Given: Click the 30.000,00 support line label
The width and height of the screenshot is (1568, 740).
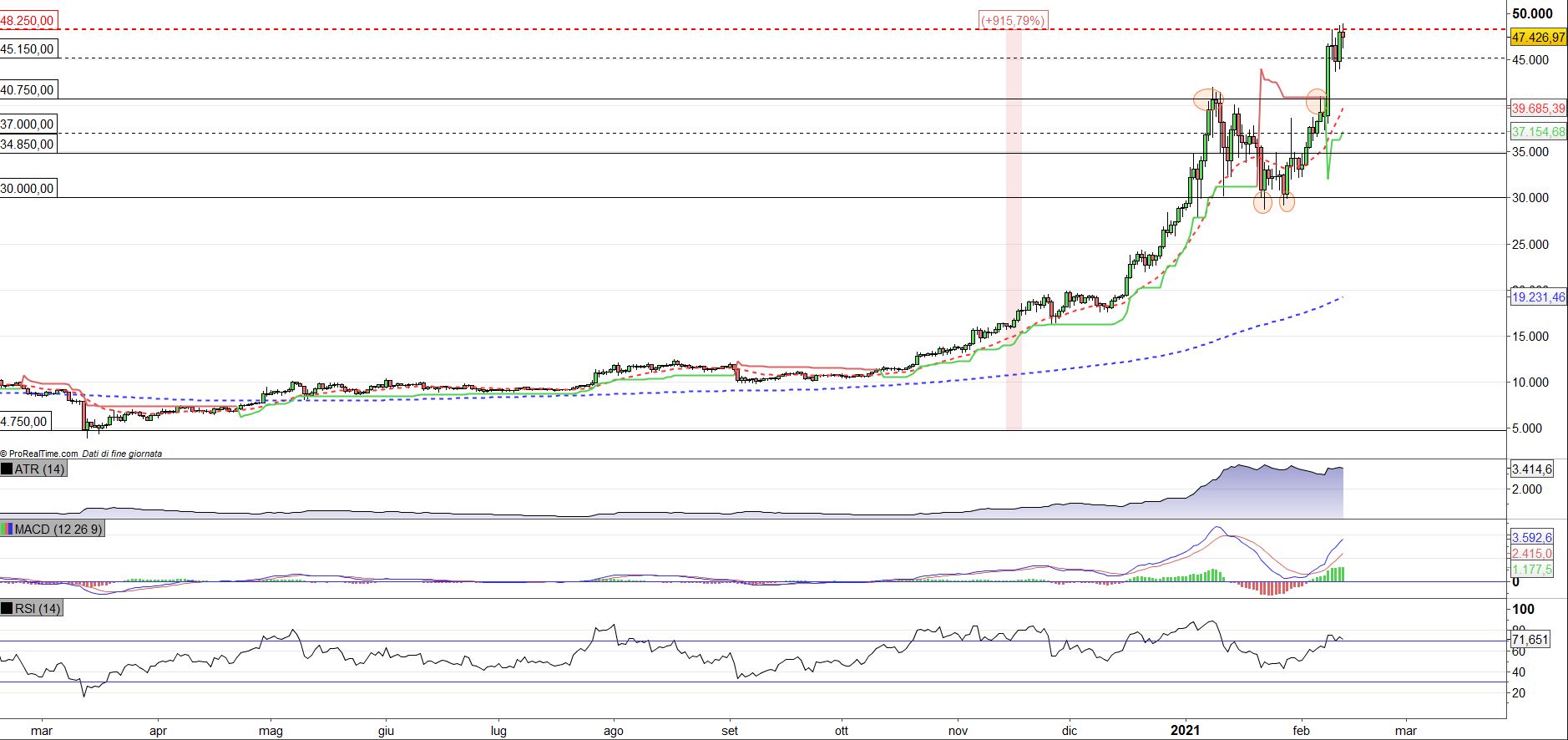Looking at the screenshot, I should (28, 189).
